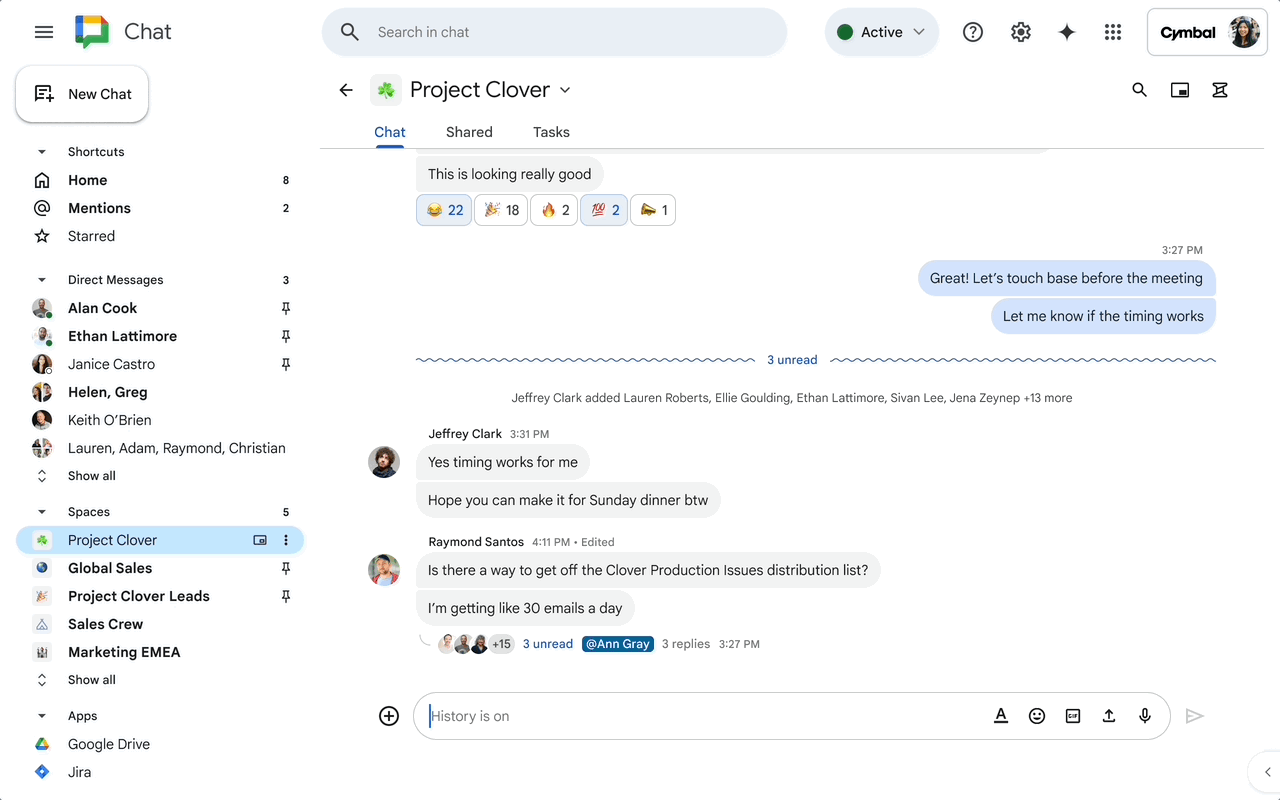Viewport: 1280px width, 800px height.
Task: Switch to the Shared tab
Action: (469, 131)
